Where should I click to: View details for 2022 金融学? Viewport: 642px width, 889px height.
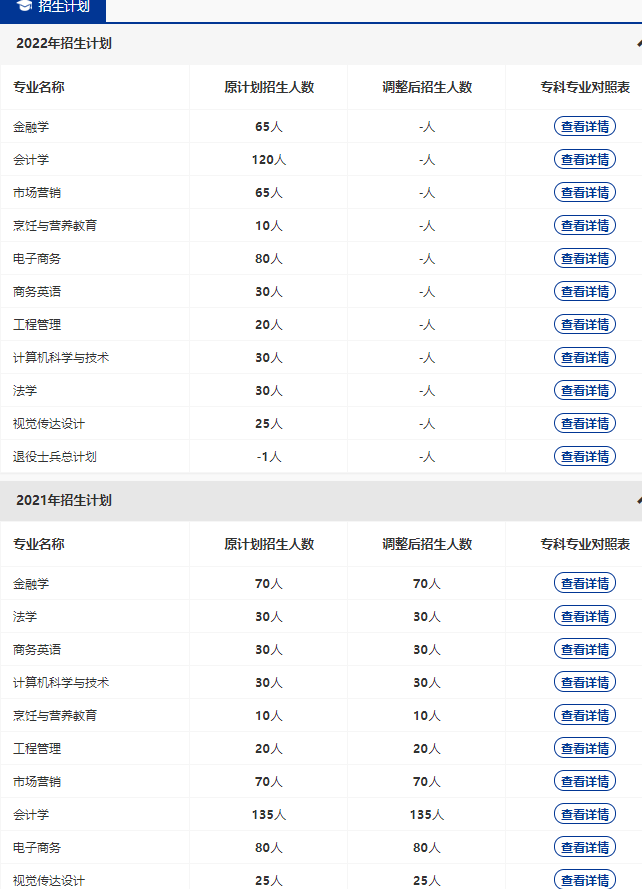[585, 126]
